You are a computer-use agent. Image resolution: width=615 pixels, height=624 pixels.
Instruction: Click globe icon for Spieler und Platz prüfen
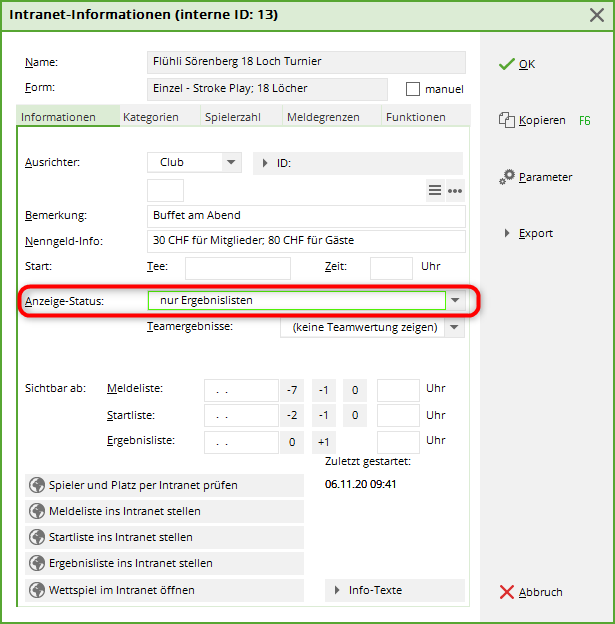coord(37,485)
